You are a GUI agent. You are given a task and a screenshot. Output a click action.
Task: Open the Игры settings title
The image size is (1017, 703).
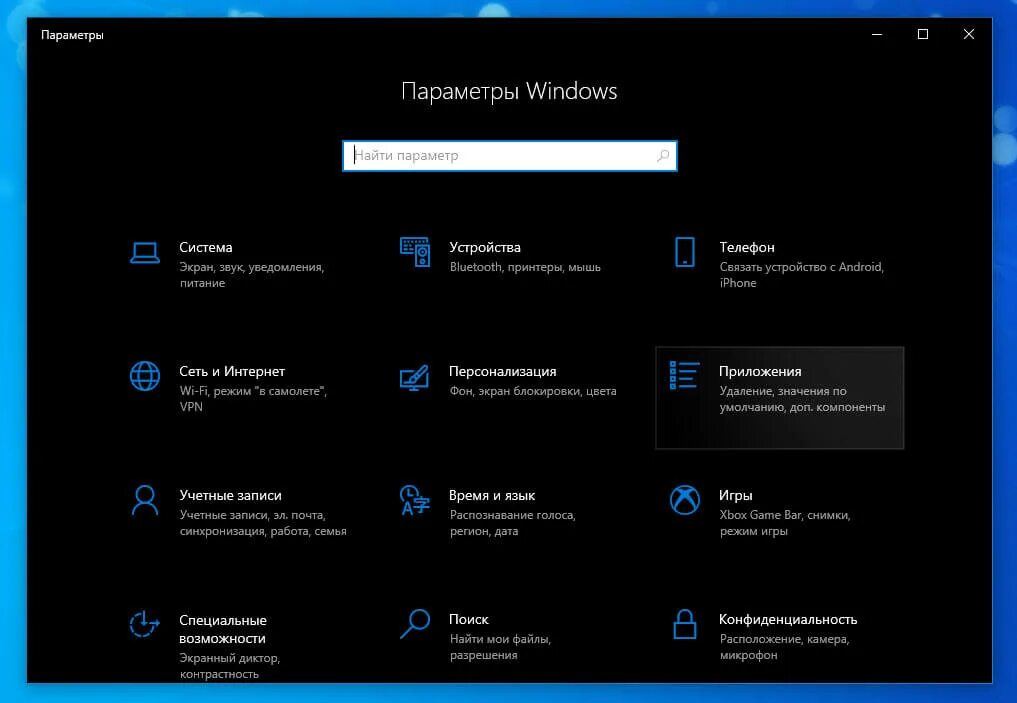click(736, 495)
